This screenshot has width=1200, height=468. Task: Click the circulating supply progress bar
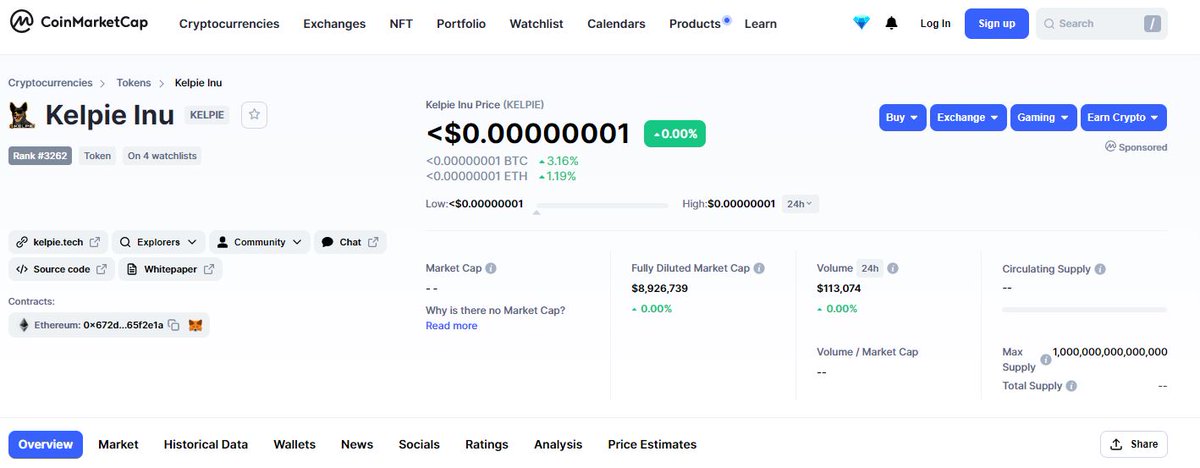click(x=1084, y=310)
